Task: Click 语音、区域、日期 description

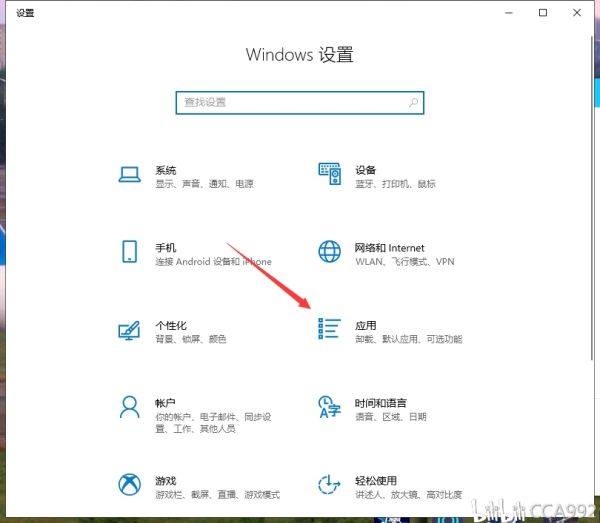Action: coord(390,417)
